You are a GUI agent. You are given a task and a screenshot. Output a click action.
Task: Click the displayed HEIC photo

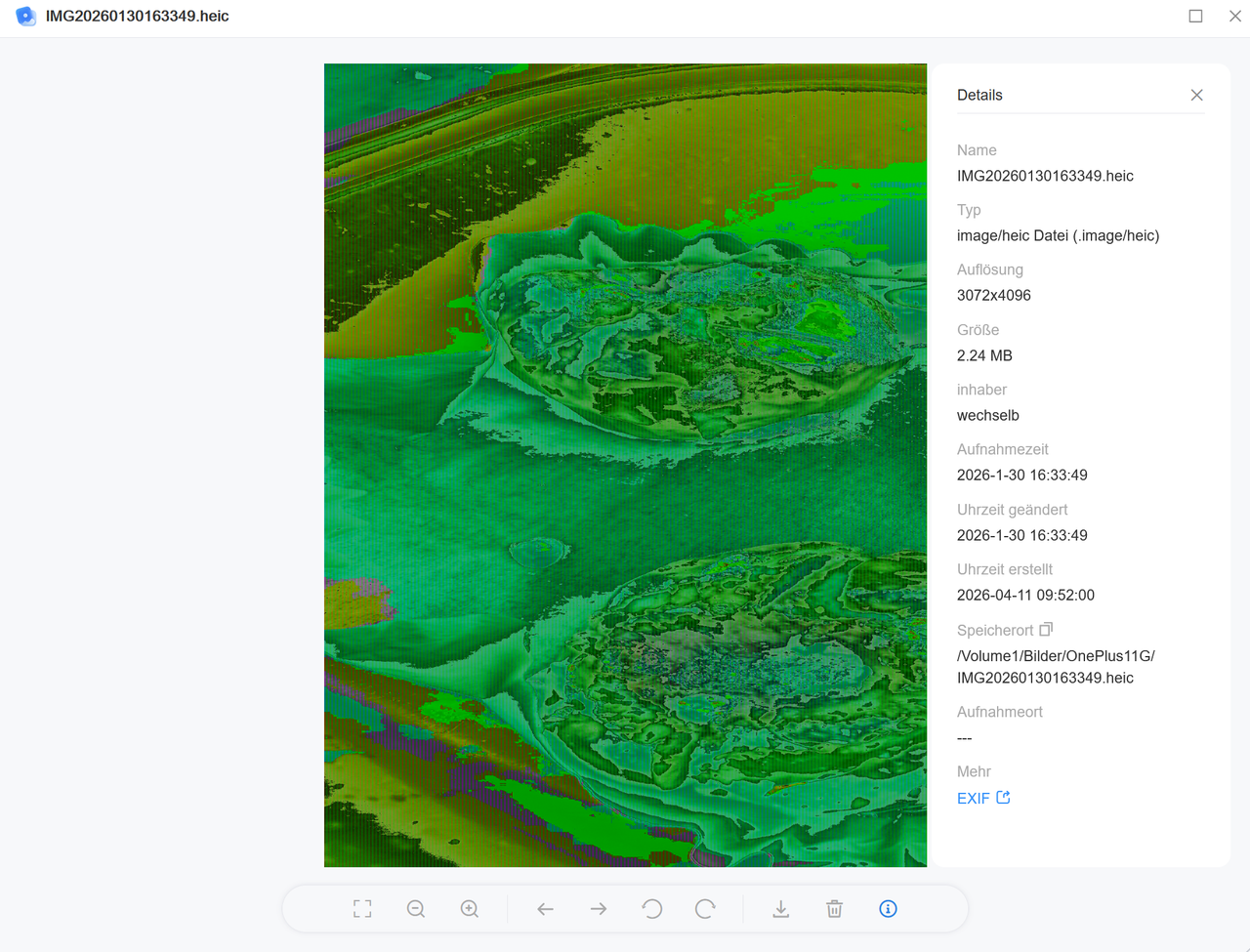coord(625,465)
